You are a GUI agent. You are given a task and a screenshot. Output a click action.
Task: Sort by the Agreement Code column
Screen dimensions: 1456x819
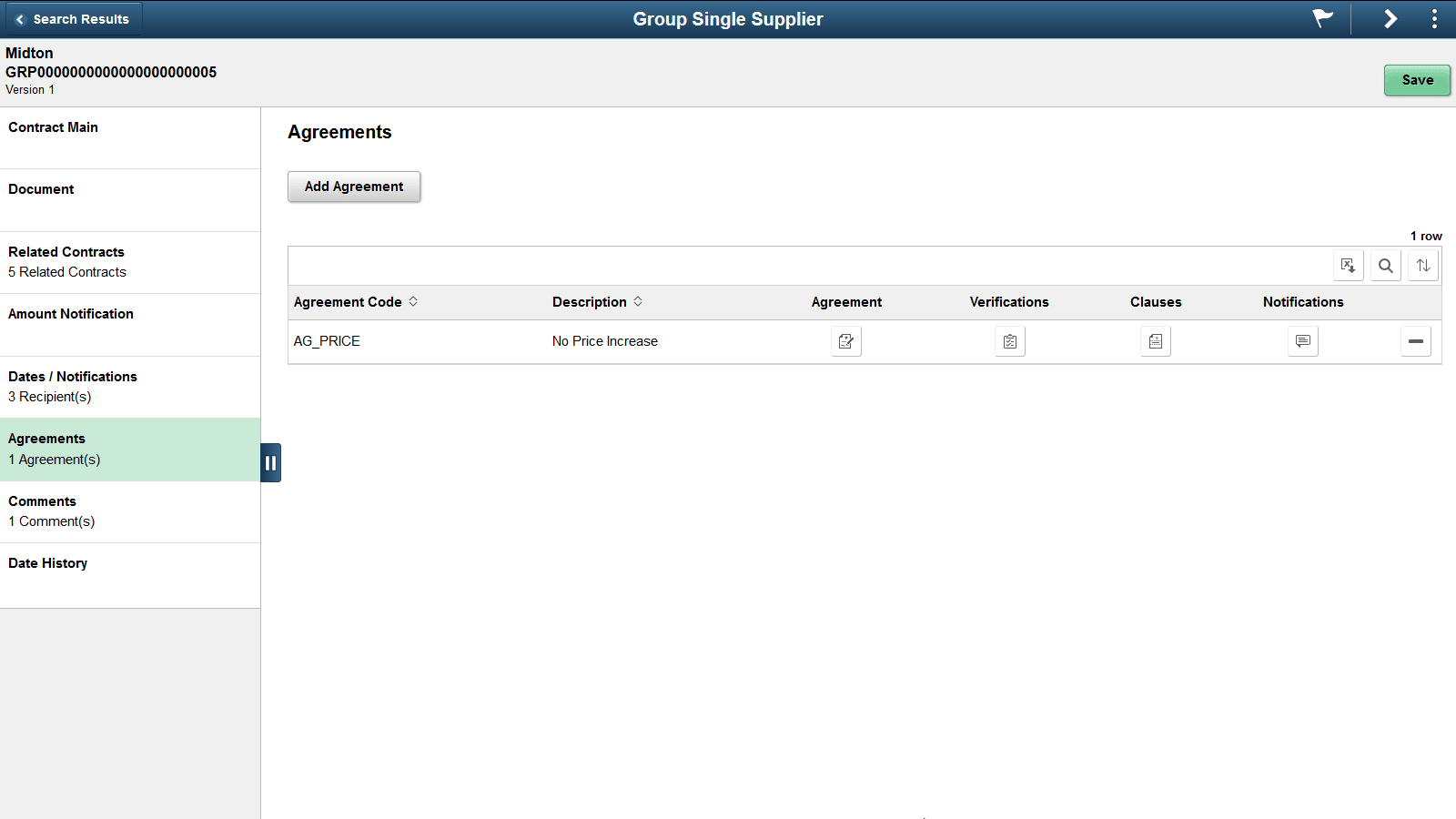(x=348, y=301)
